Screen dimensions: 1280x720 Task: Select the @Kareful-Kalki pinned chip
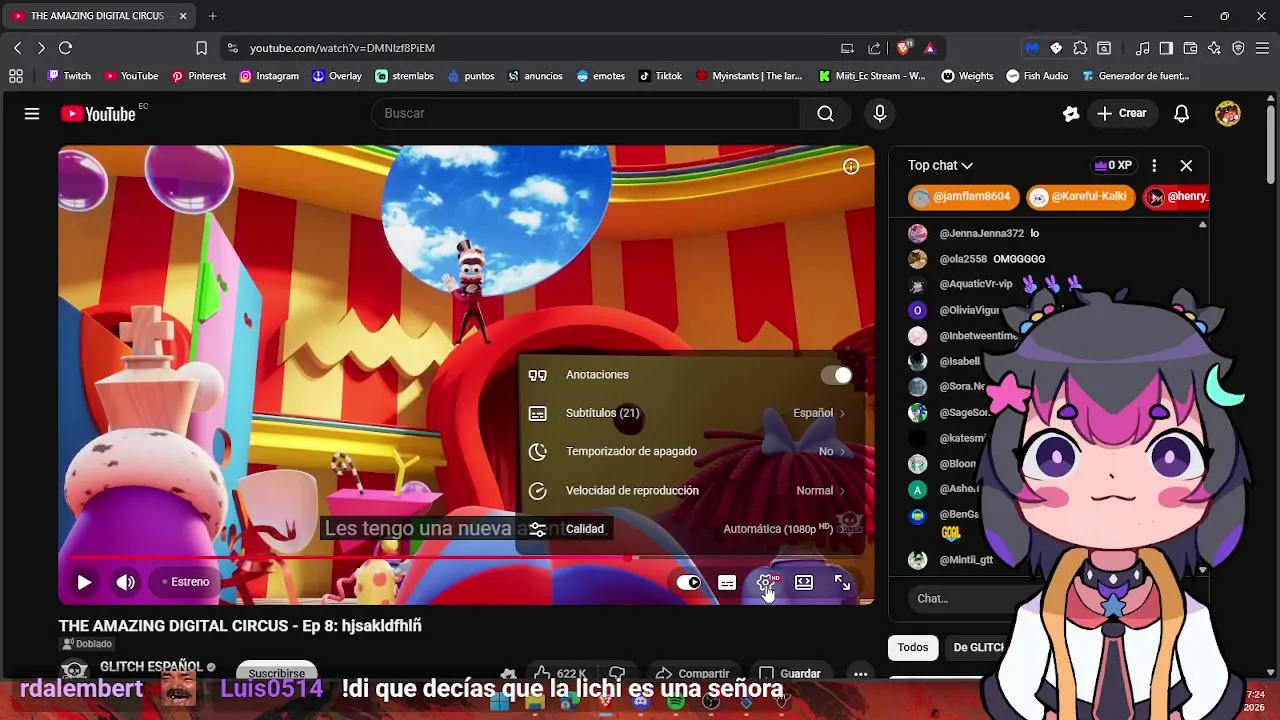click(1079, 197)
